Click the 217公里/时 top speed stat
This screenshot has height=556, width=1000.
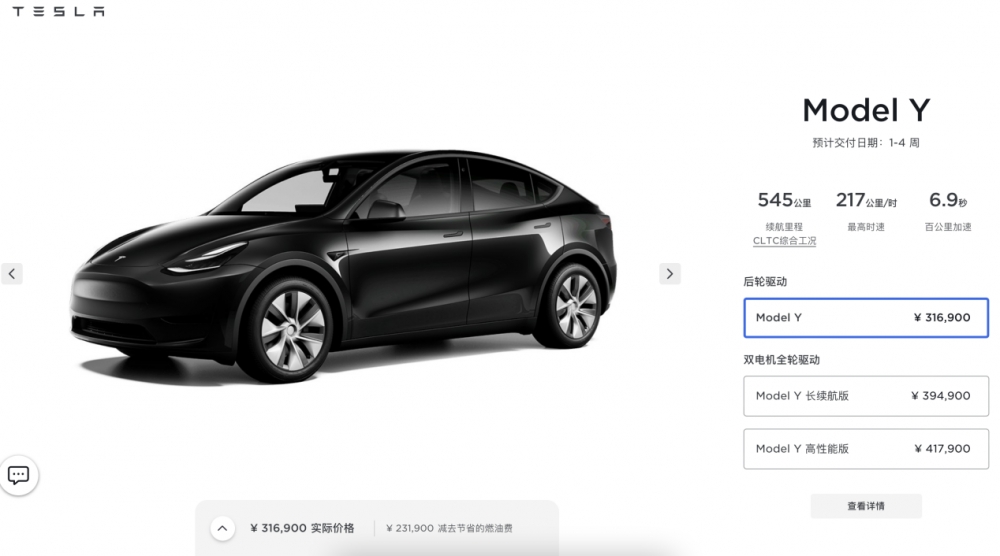coord(866,200)
